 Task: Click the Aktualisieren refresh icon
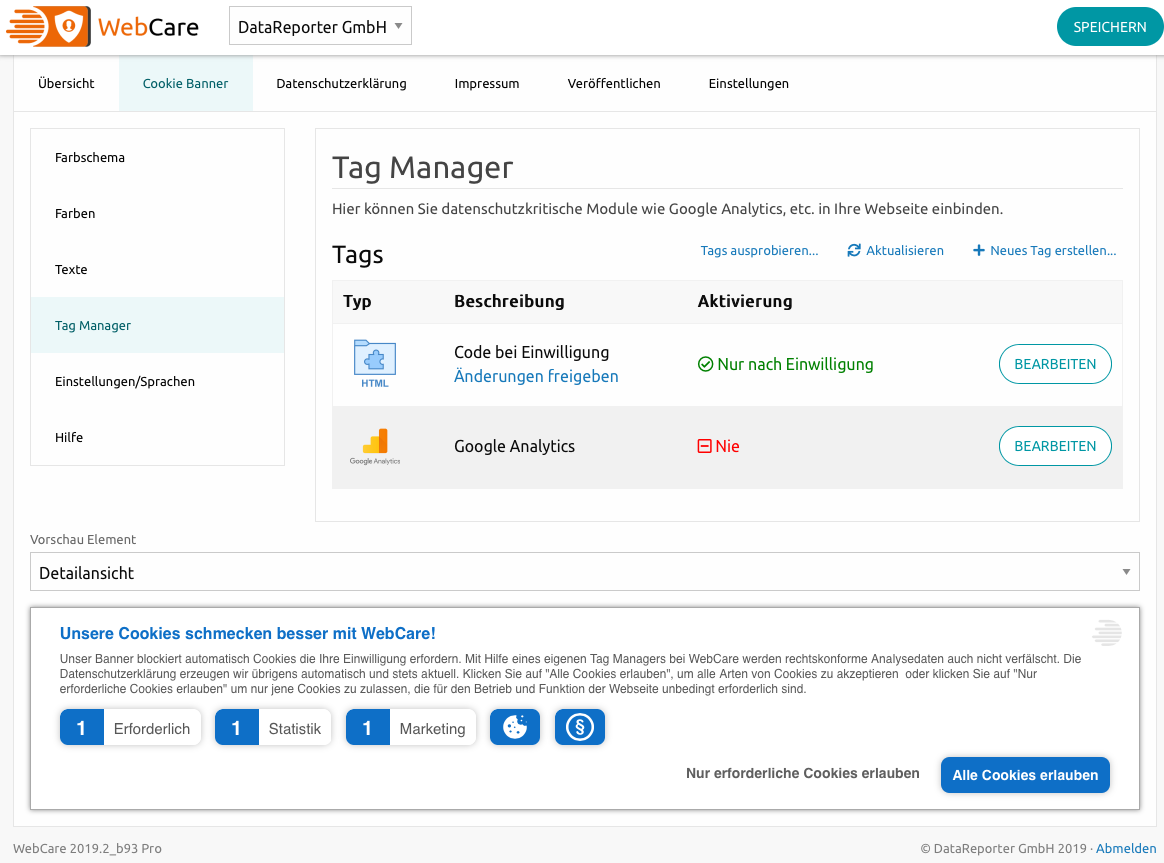[854, 251]
